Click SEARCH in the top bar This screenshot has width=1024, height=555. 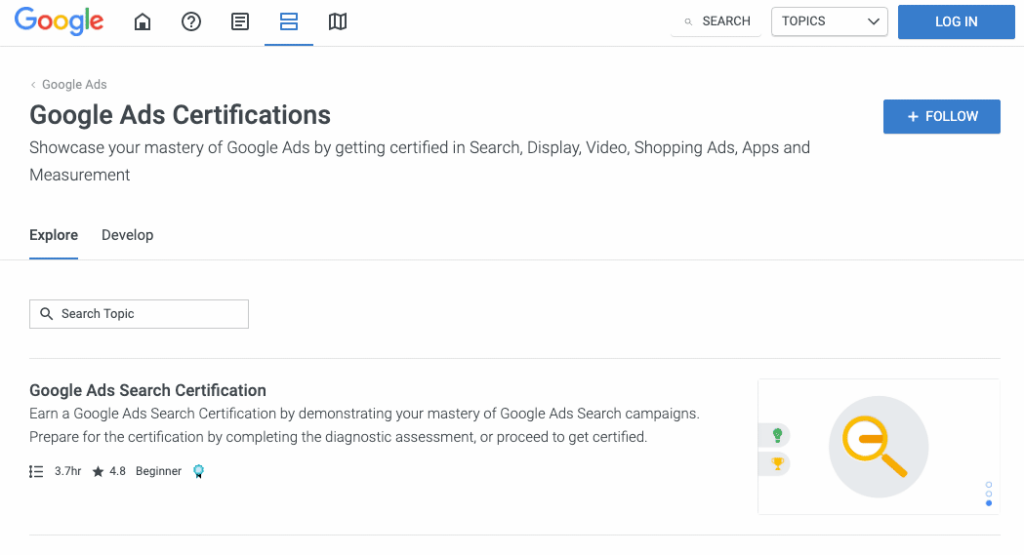point(726,22)
